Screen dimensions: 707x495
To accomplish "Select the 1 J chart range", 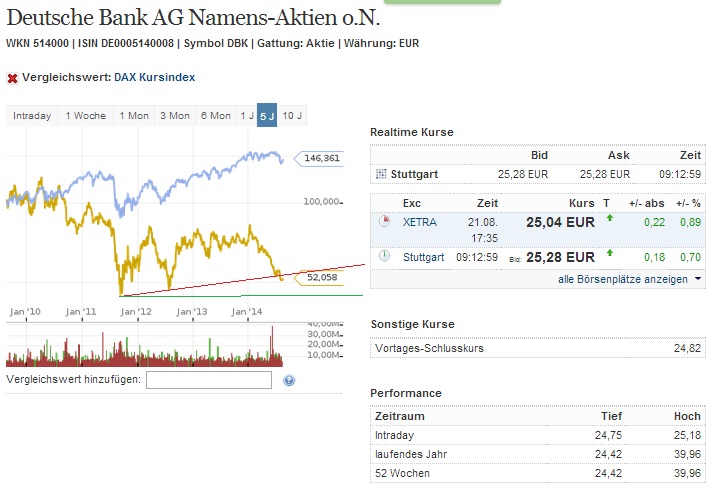I will click(x=246, y=116).
